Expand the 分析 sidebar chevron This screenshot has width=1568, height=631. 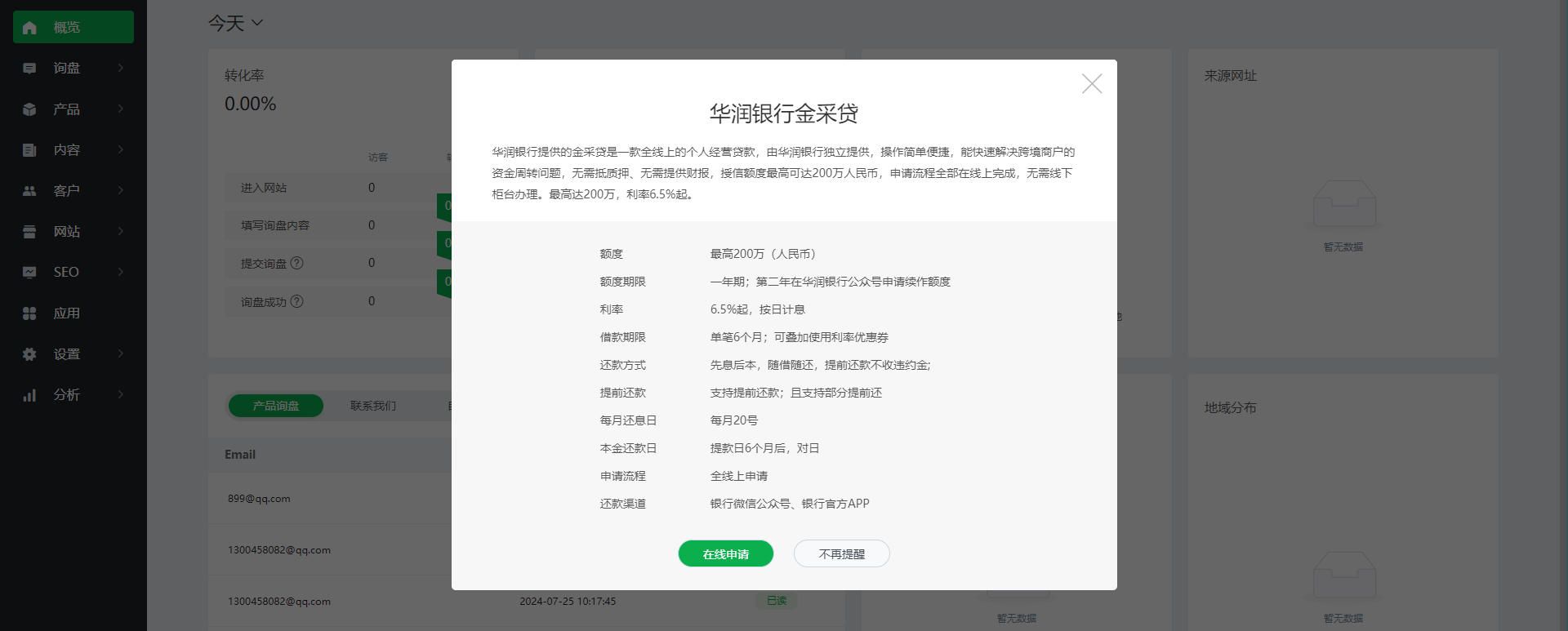point(121,394)
